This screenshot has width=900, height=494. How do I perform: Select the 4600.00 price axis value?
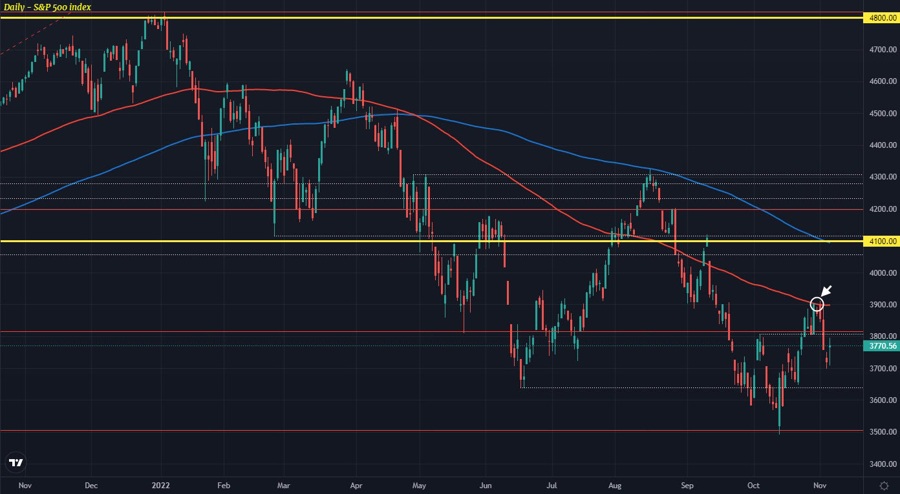coord(883,81)
